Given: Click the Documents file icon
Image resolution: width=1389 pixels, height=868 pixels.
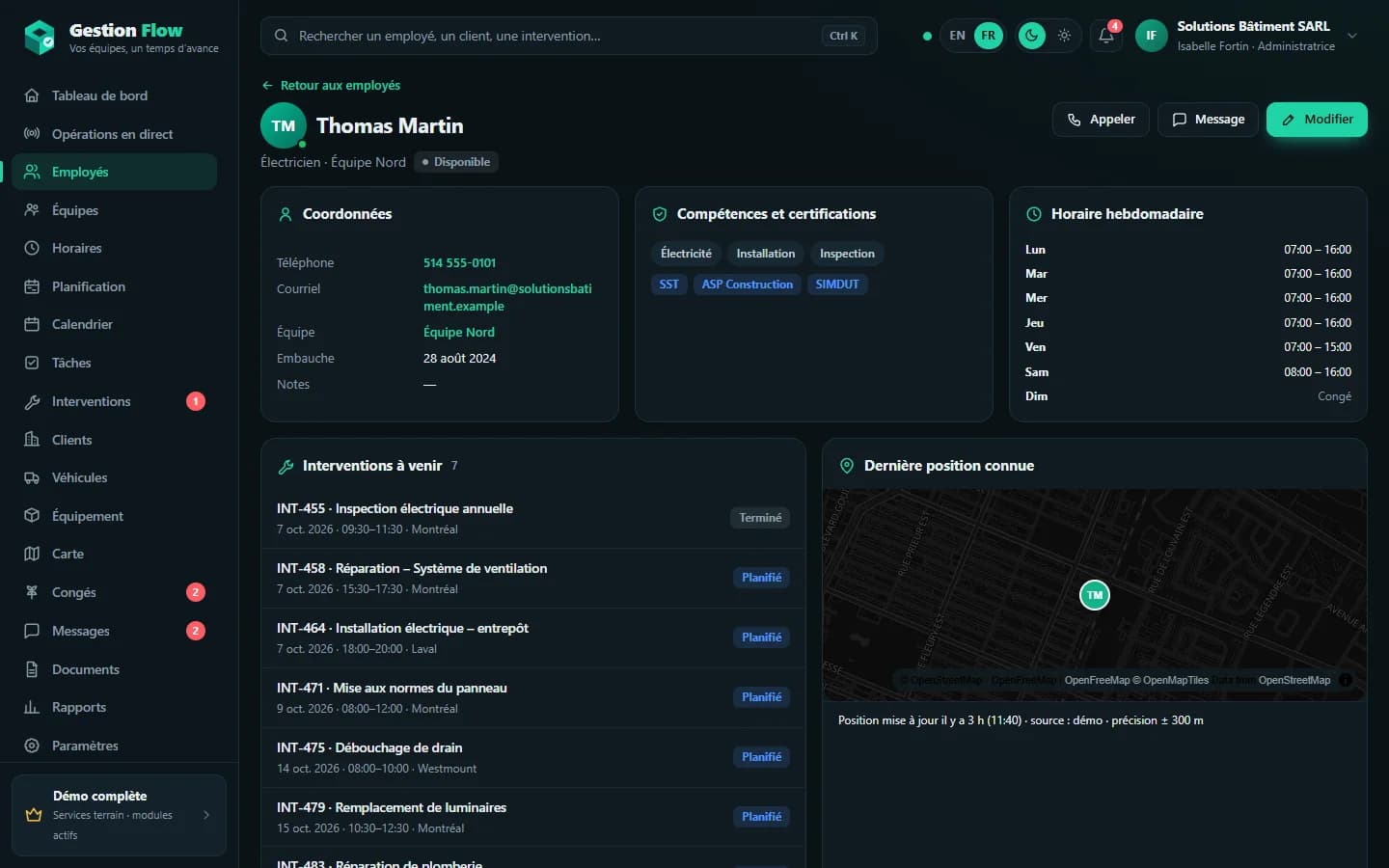Looking at the screenshot, I should point(32,669).
